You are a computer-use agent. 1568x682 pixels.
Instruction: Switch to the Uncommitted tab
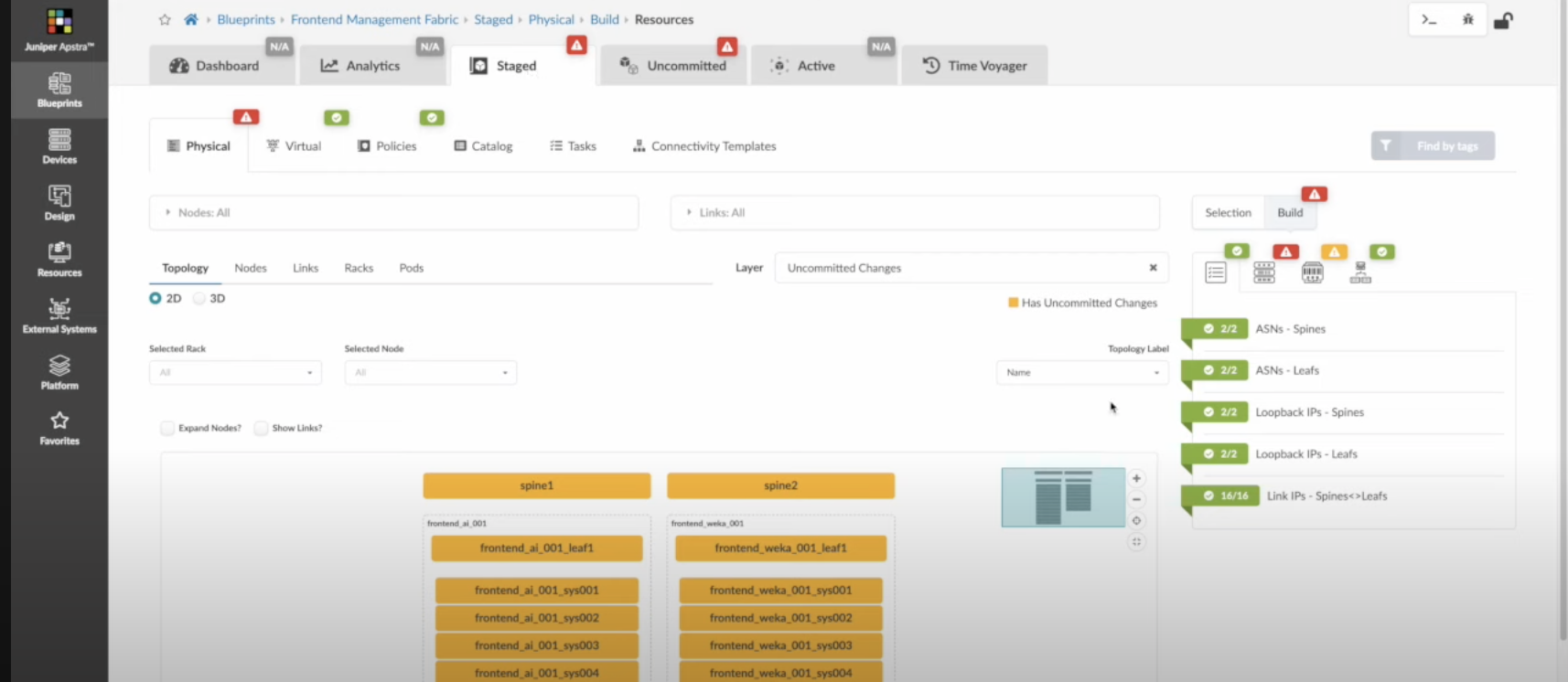pos(674,66)
